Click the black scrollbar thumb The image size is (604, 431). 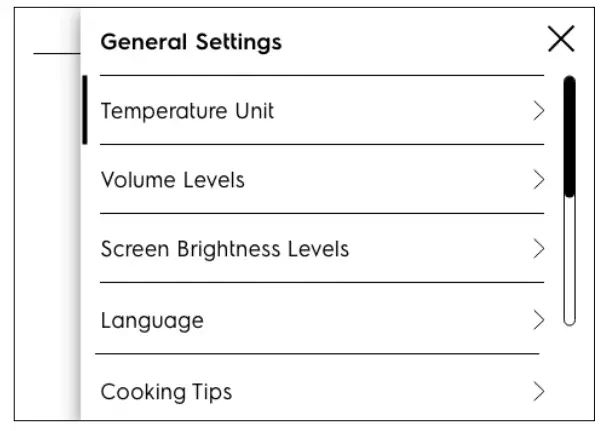[569, 135]
